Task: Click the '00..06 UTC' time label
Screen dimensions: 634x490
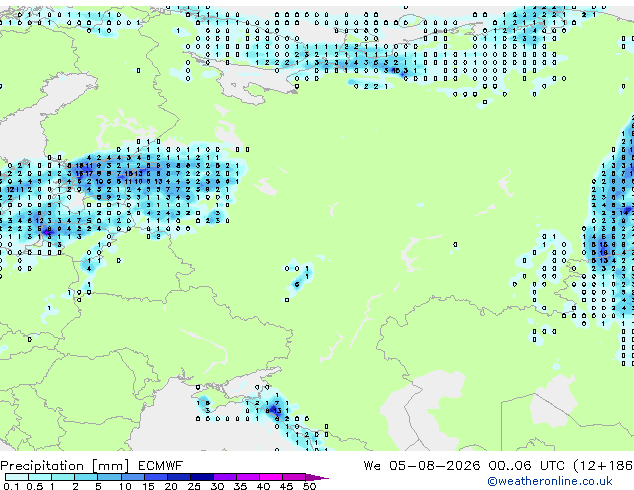Action: [526, 466]
